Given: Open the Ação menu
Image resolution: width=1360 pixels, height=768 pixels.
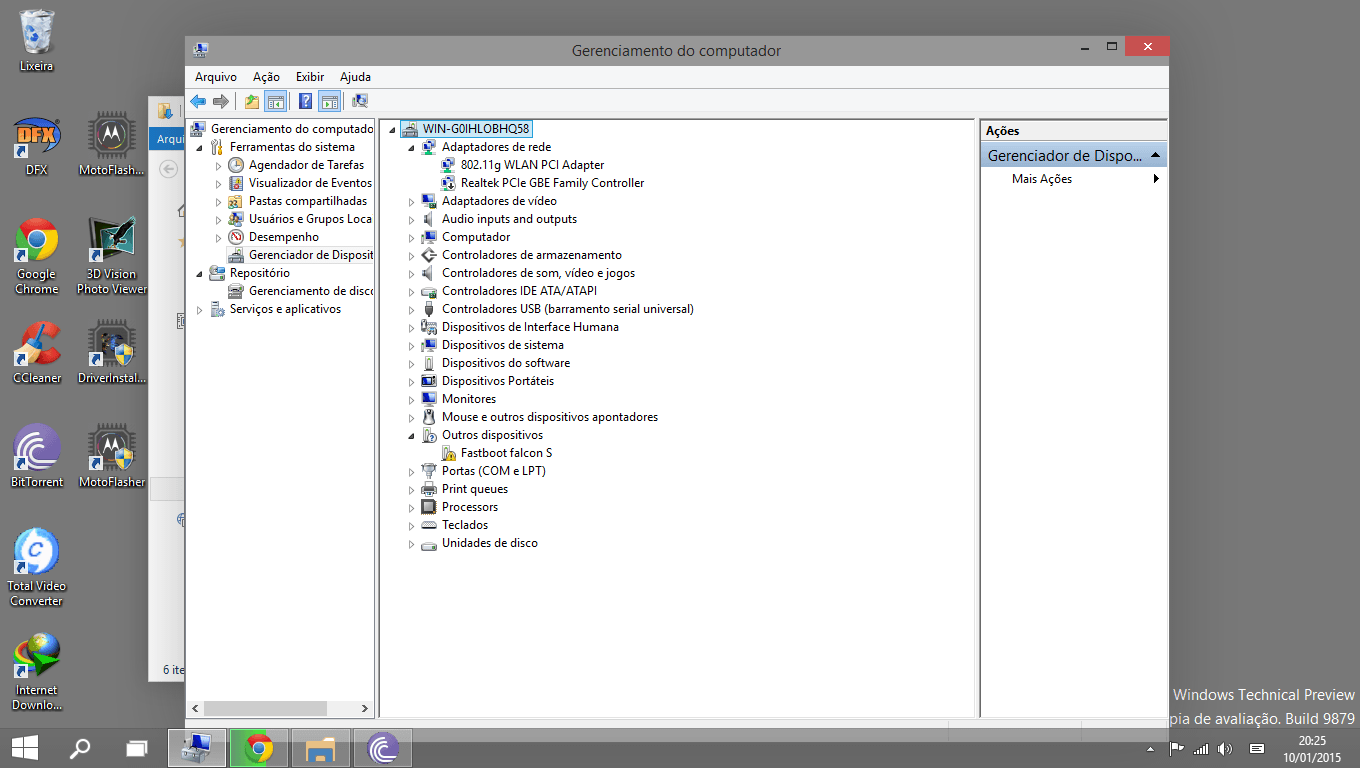Looking at the screenshot, I should 266,77.
